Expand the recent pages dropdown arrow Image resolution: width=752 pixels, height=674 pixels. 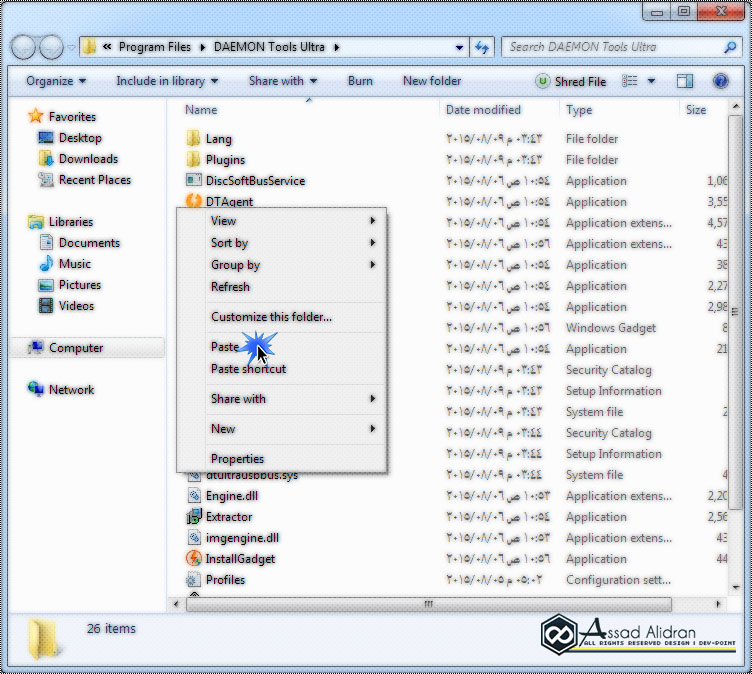tap(71, 47)
